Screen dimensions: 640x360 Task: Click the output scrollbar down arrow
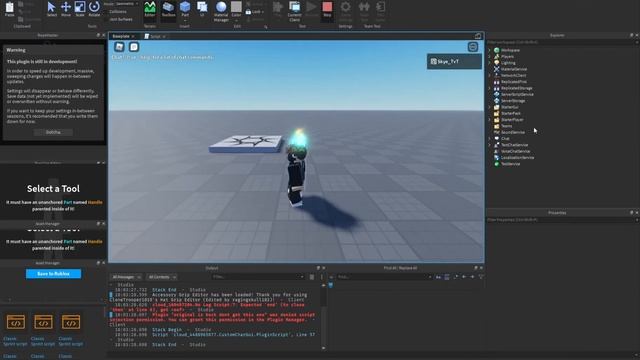324,348
